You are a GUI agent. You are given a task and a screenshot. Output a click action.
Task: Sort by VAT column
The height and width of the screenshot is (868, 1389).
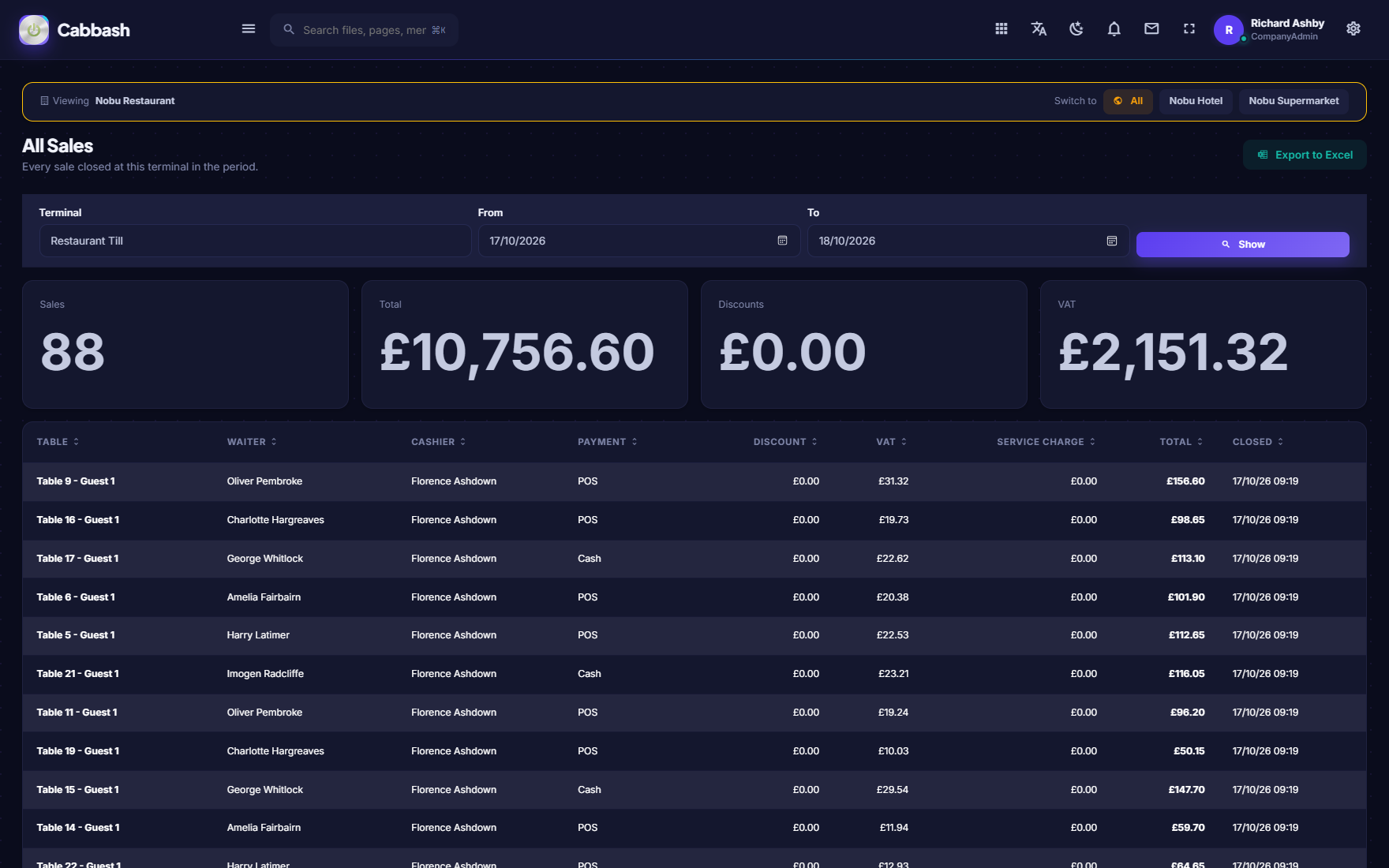pos(892,442)
